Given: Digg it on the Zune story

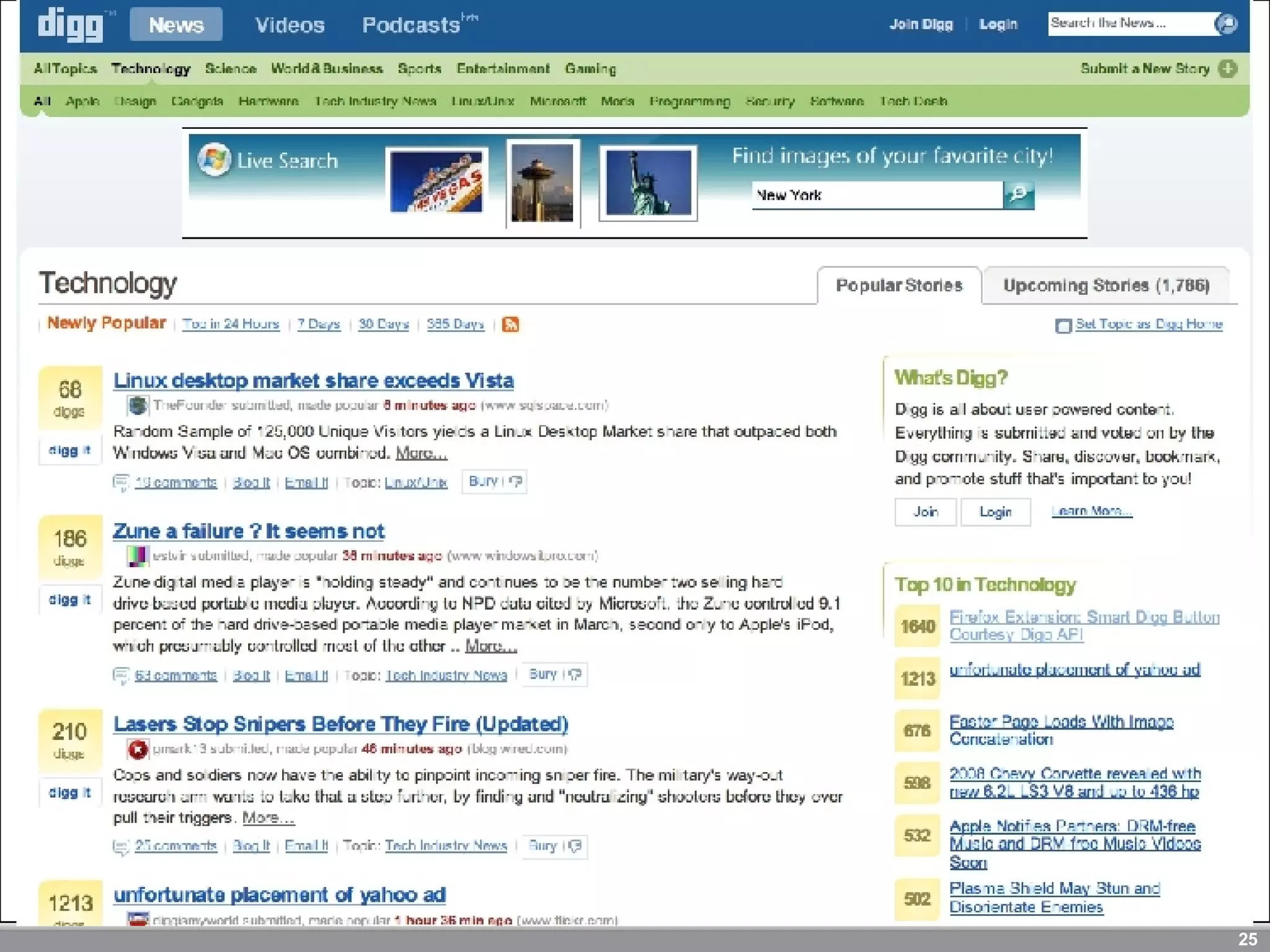Looking at the screenshot, I should coord(69,600).
